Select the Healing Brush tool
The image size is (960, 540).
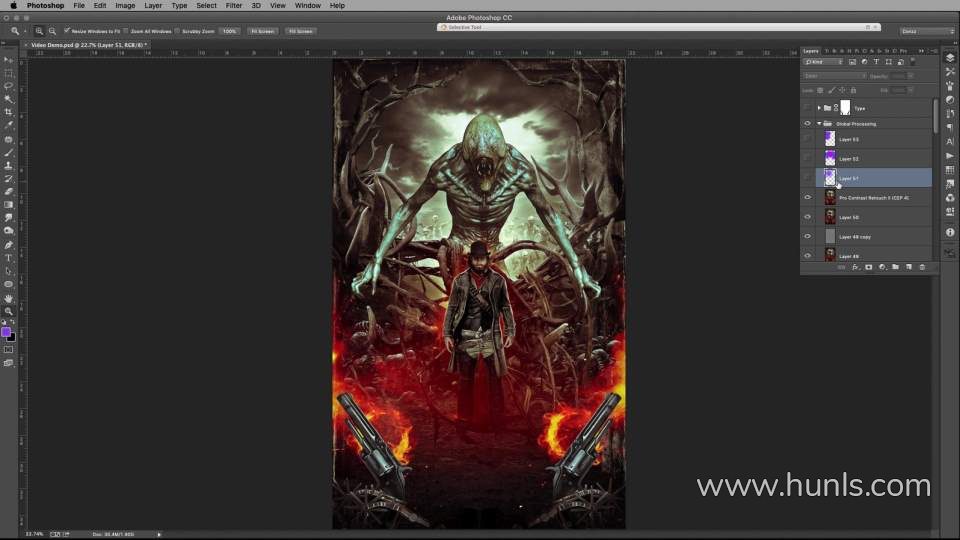click(x=9, y=140)
